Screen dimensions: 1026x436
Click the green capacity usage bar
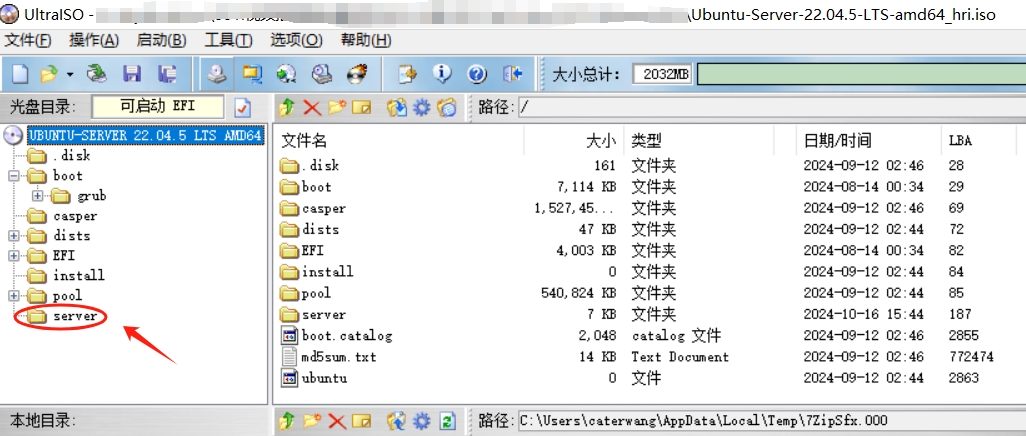click(860, 74)
